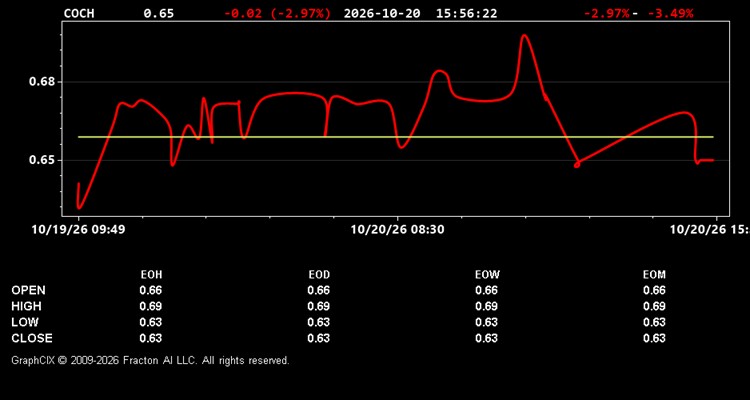Viewport: 750px width, 400px height.
Task: Click the 0.68 y-axis label
Action: 42,81
